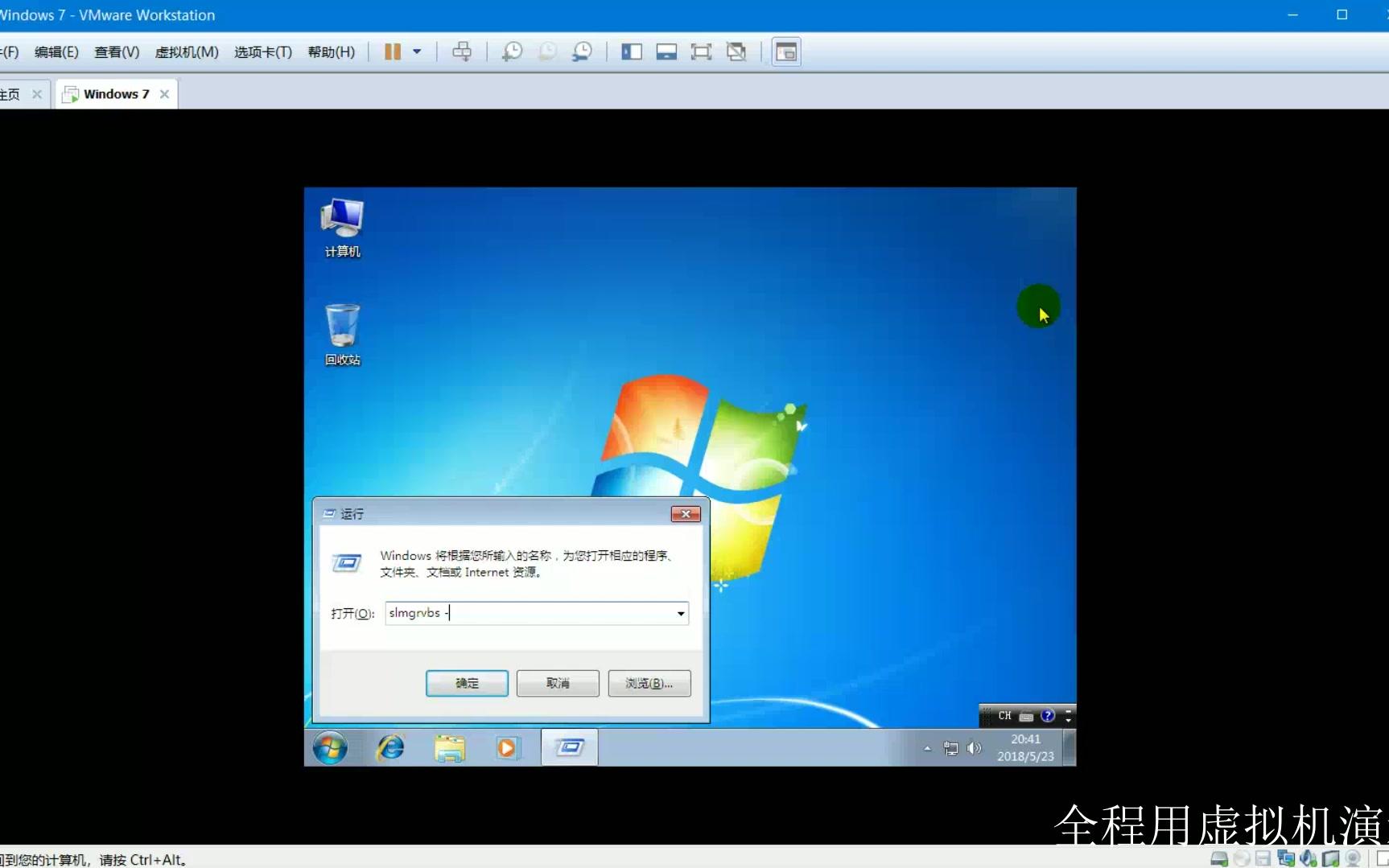Minimize the VMware Workstation window
Image resolution: width=1389 pixels, height=868 pixels.
[x=1292, y=14]
